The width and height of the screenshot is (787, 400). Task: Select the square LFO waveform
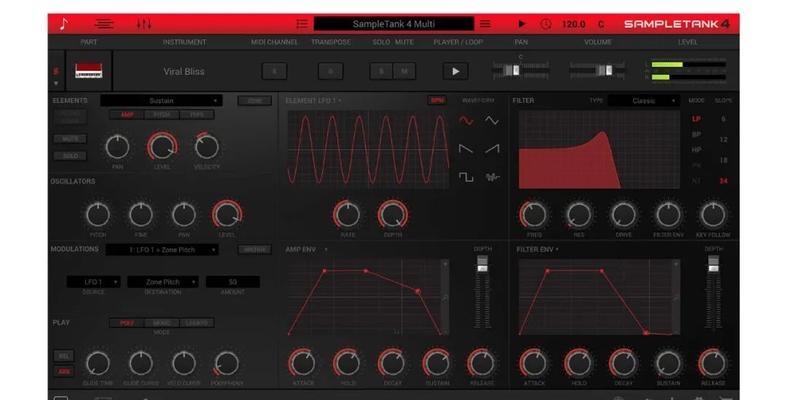[x=466, y=177]
